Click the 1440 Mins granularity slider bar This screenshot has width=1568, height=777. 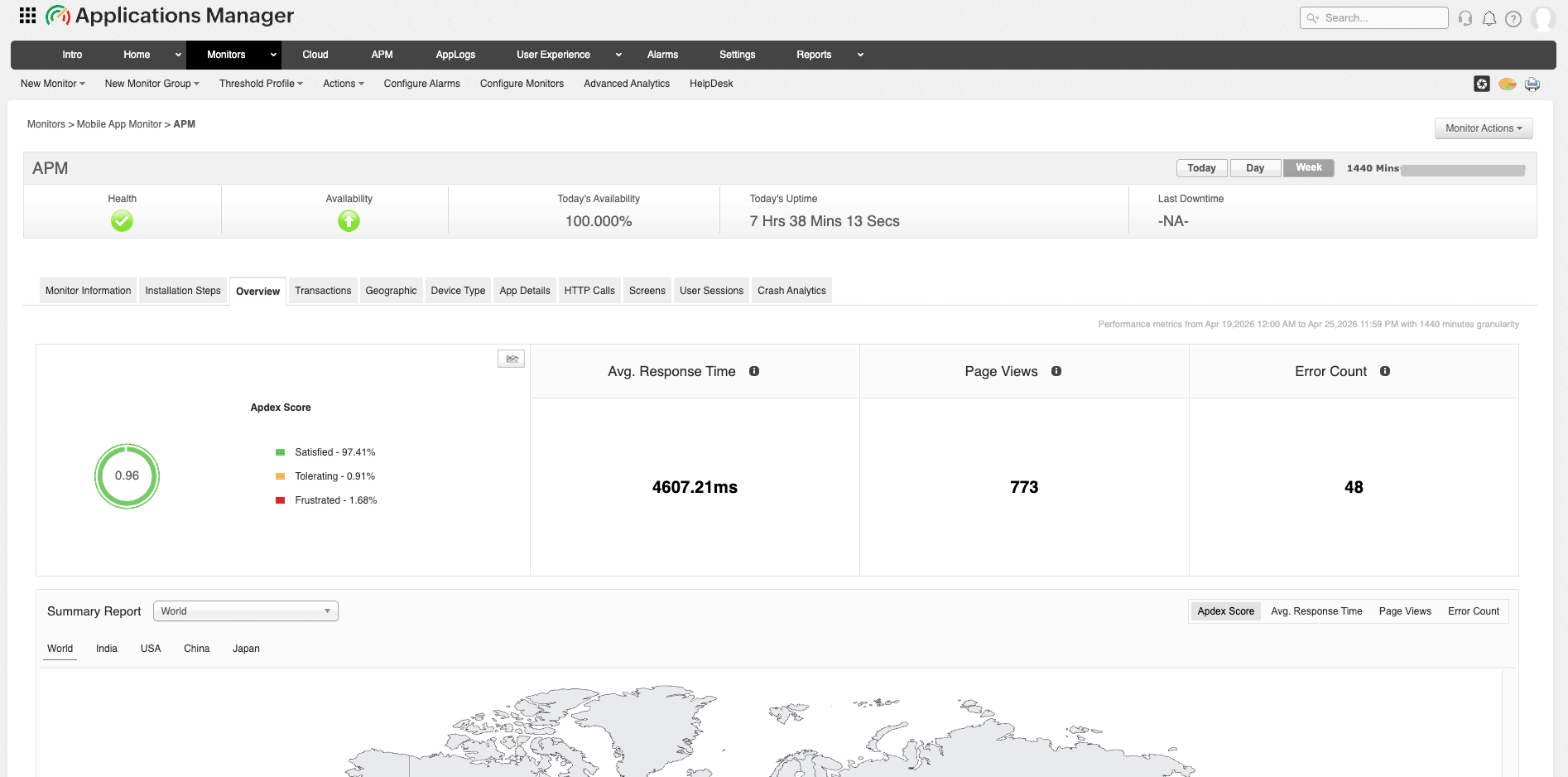(1463, 170)
